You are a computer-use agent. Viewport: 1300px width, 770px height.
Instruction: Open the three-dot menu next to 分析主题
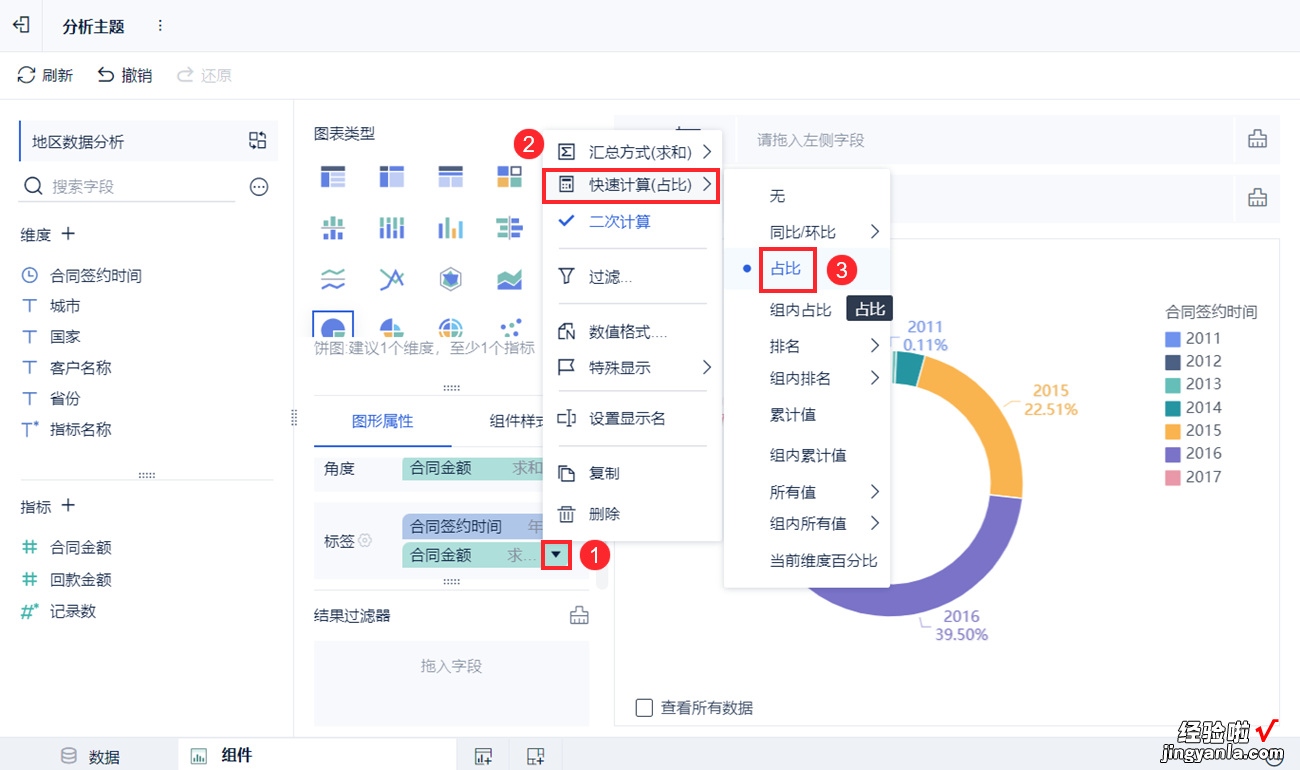click(160, 26)
